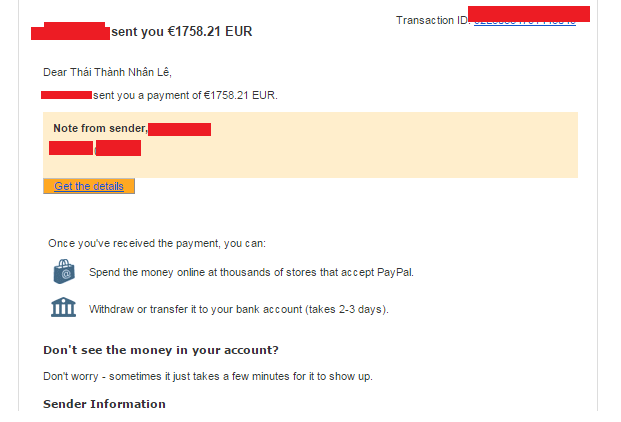Click the redacted sender name in the headline

click(69, 32)
